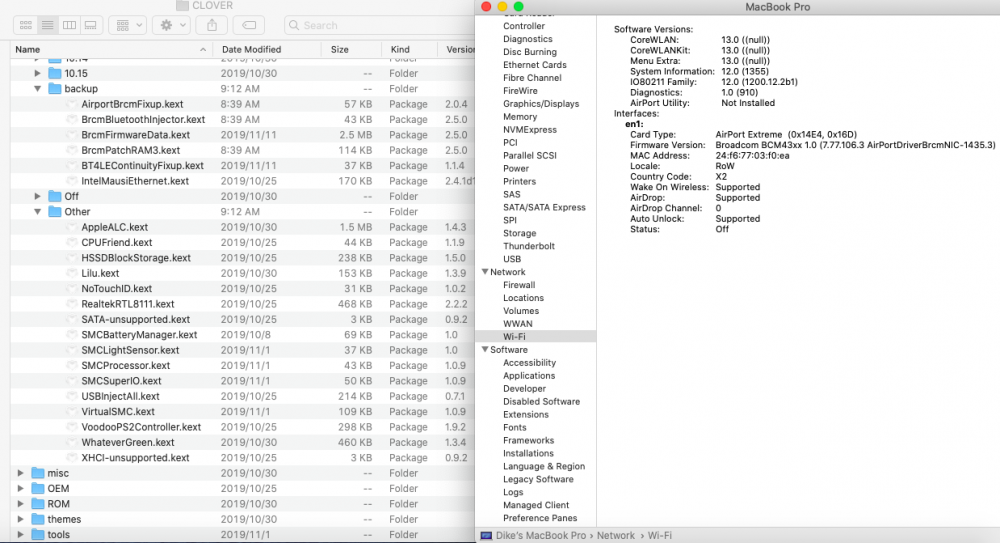Click the Share toolbar button
This screenshot has height=543, width=1000.
(x=212, y=25)
